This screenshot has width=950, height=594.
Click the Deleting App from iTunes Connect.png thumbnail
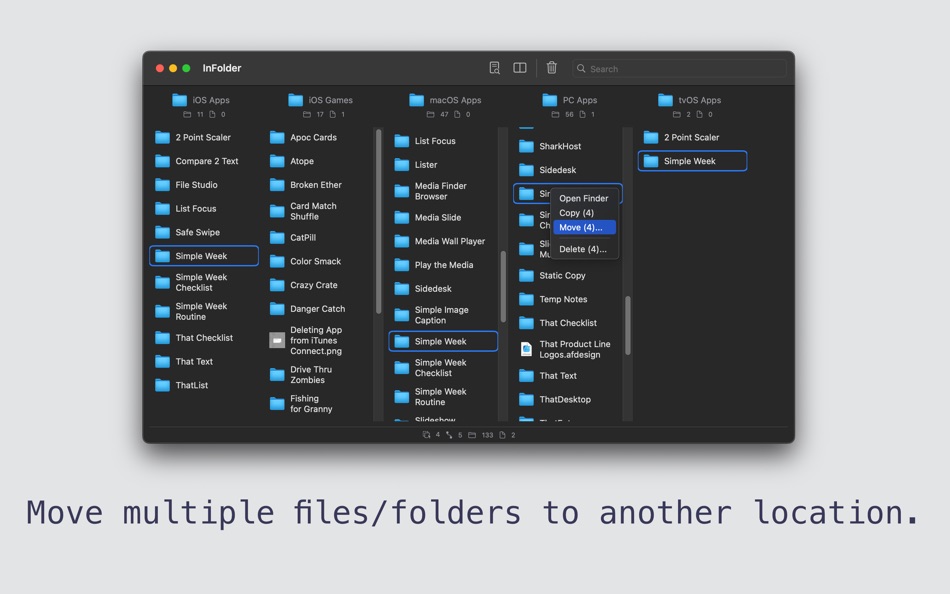(276, 340)
